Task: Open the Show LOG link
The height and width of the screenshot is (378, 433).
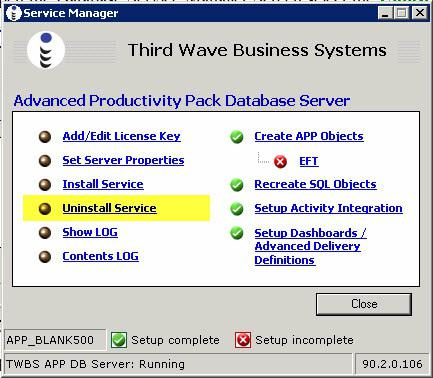Action: [90, 232]
